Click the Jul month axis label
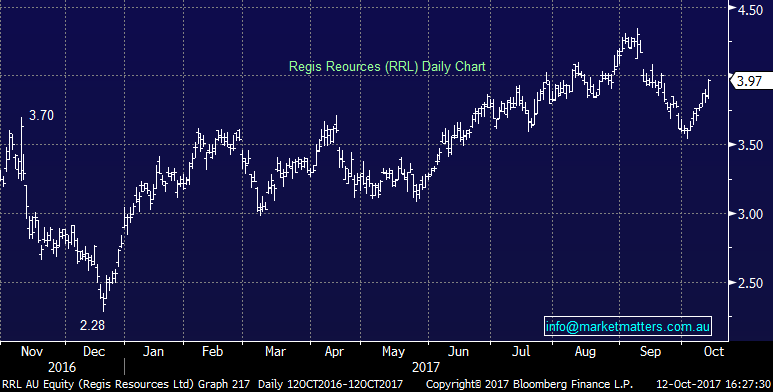This screenshot has width=773, height=392. click(521, 352)
